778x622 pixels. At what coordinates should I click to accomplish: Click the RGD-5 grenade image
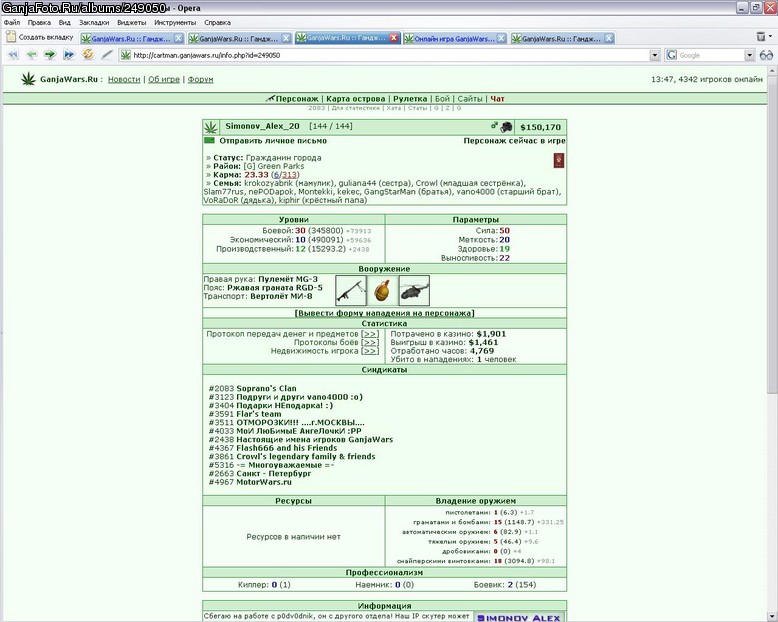383,291
